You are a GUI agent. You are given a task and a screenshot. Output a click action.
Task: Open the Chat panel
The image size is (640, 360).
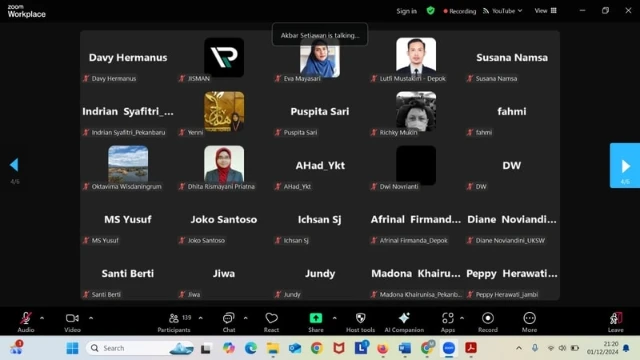229,322
